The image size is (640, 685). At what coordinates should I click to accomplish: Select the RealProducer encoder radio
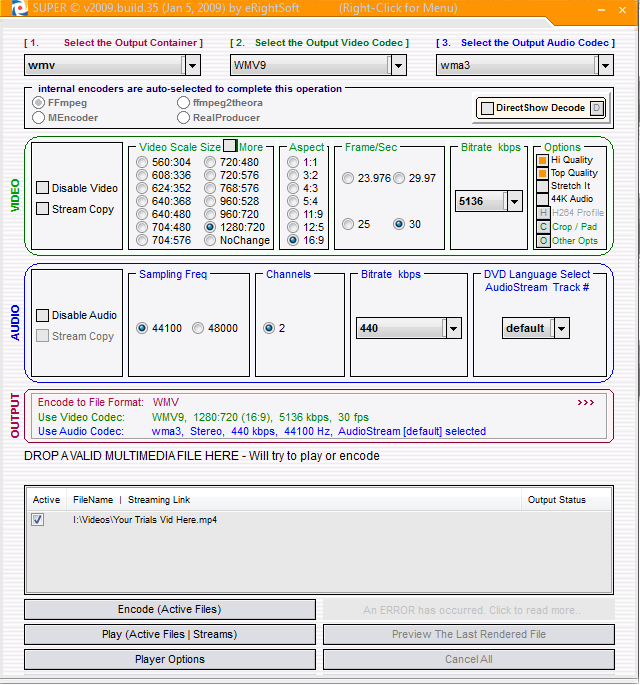pos(183,118)
